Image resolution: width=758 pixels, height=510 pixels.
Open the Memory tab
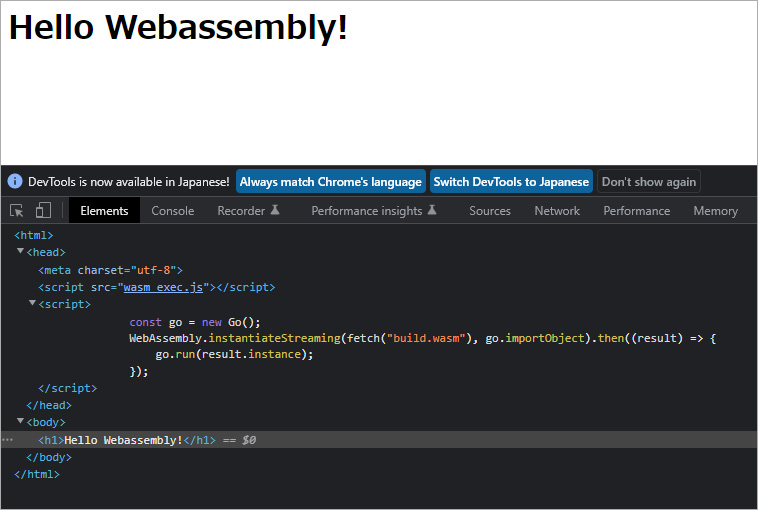715,211
